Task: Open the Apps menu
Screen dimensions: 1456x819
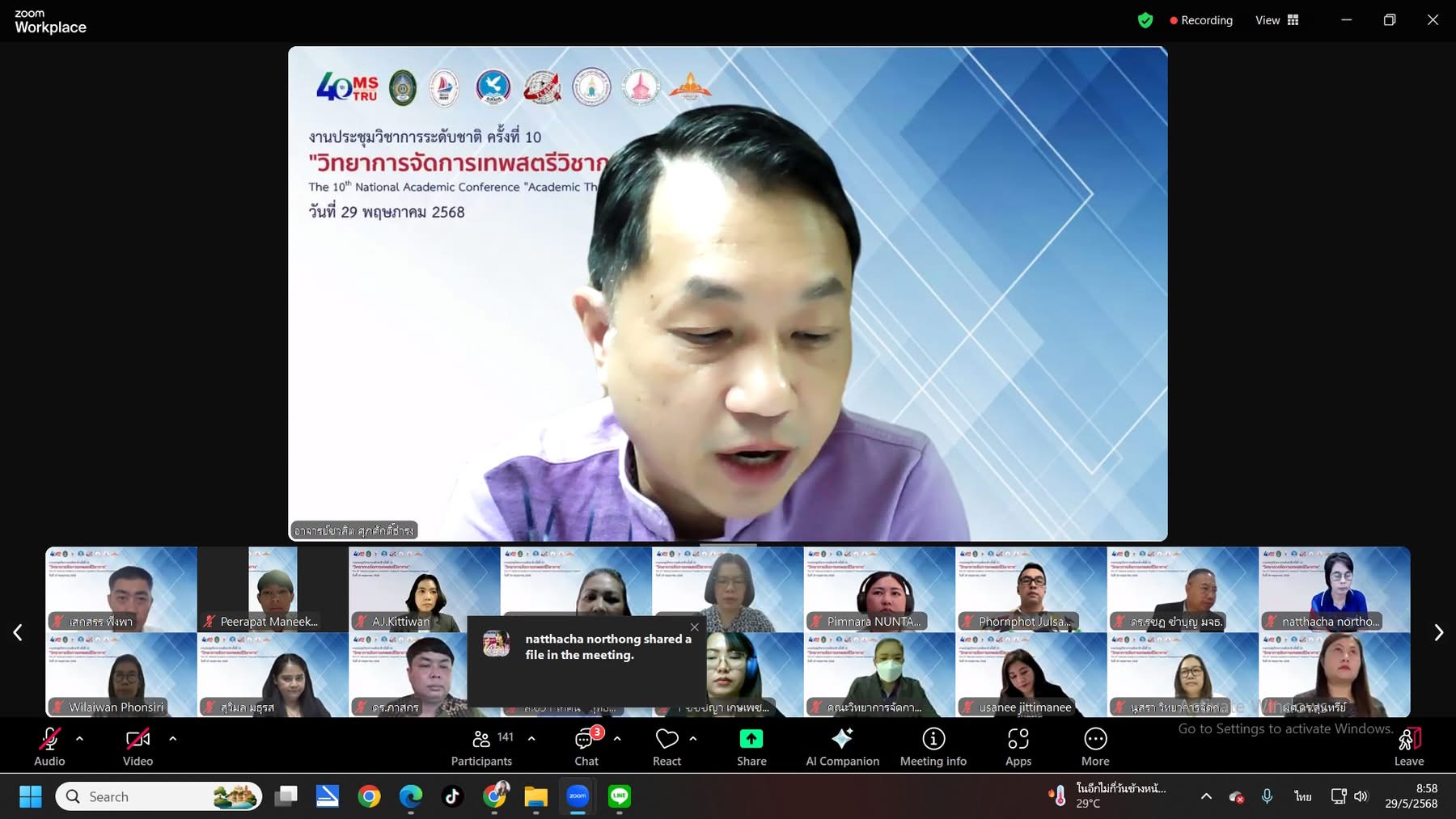Action: click(x=1018, y=747)
